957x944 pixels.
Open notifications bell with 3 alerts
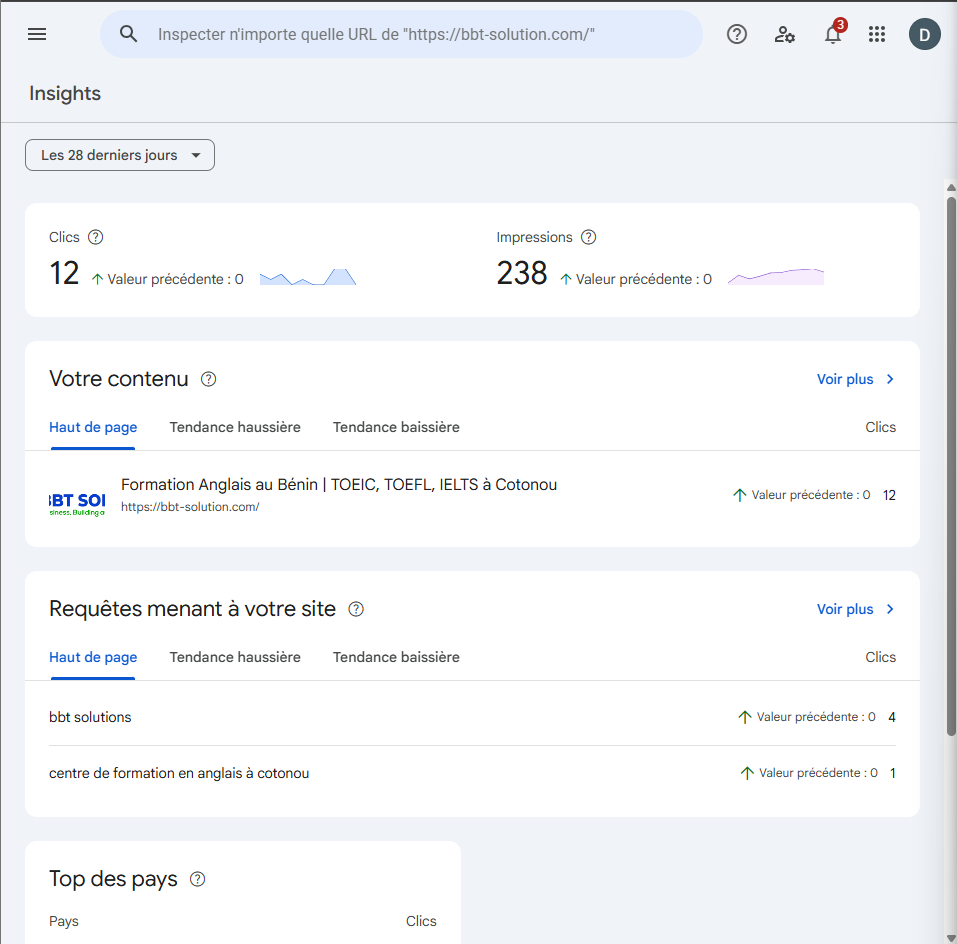pos(834,33)
